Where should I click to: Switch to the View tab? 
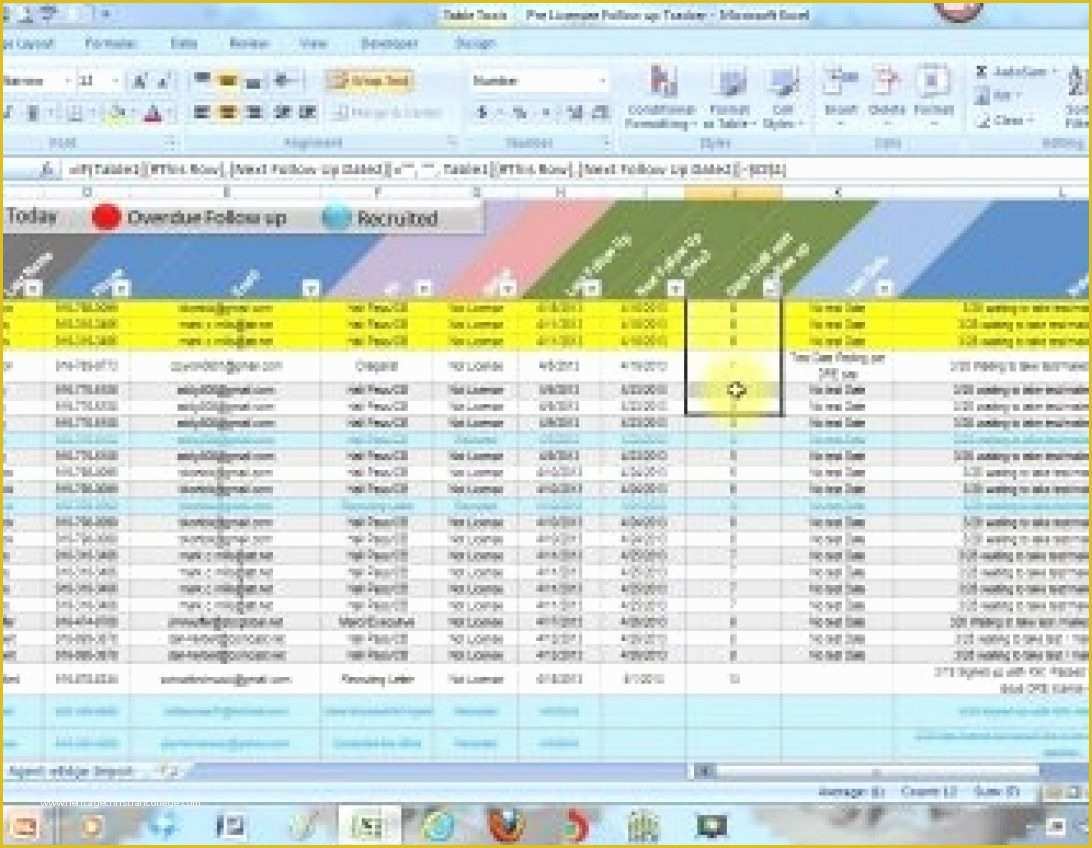313,43
